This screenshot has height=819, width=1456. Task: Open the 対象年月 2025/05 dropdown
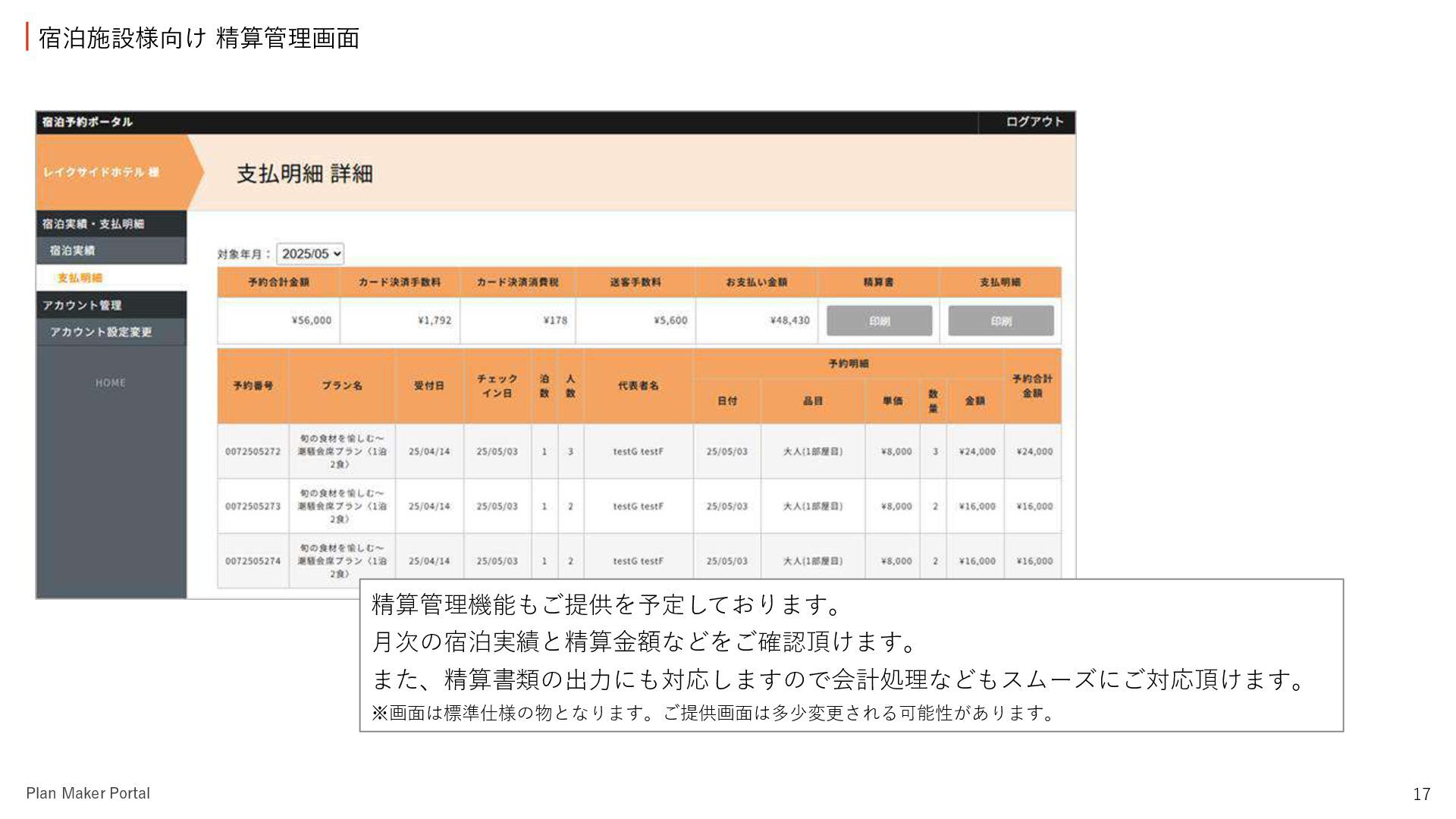point(310,254)
